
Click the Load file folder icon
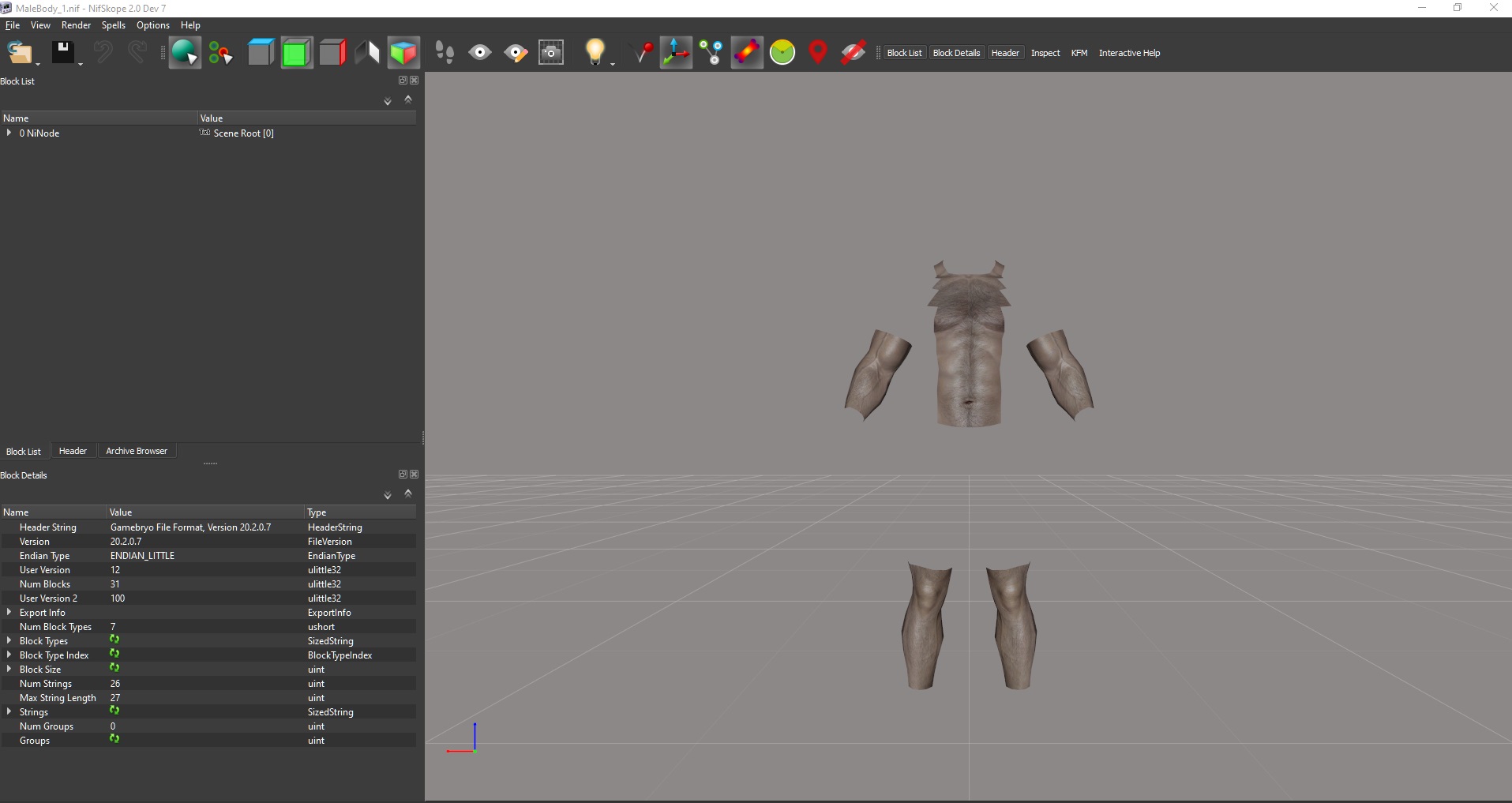[x=19, y=53]
